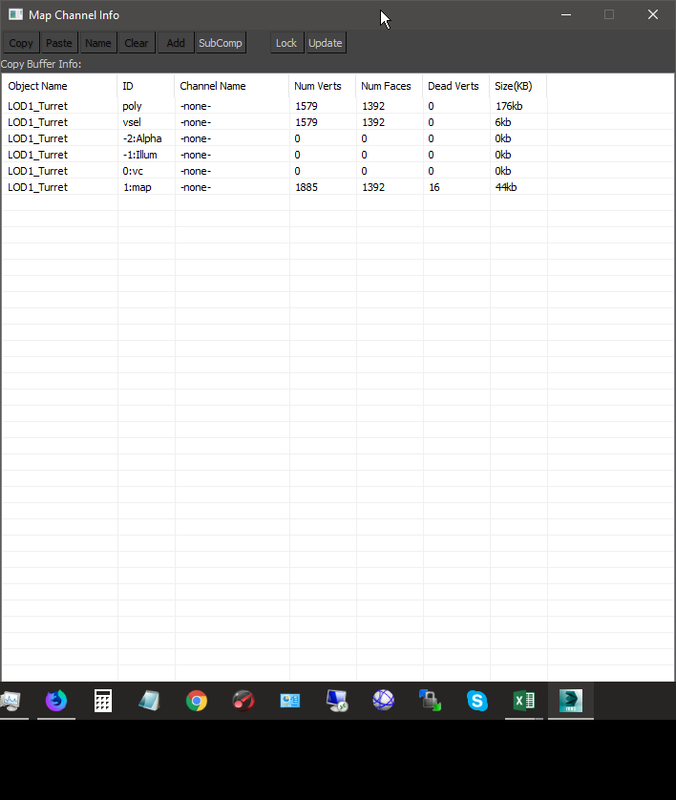Open the padlock with arrows taskbar icon
Viewport: 676px width, 800px height.
[430, 701]
